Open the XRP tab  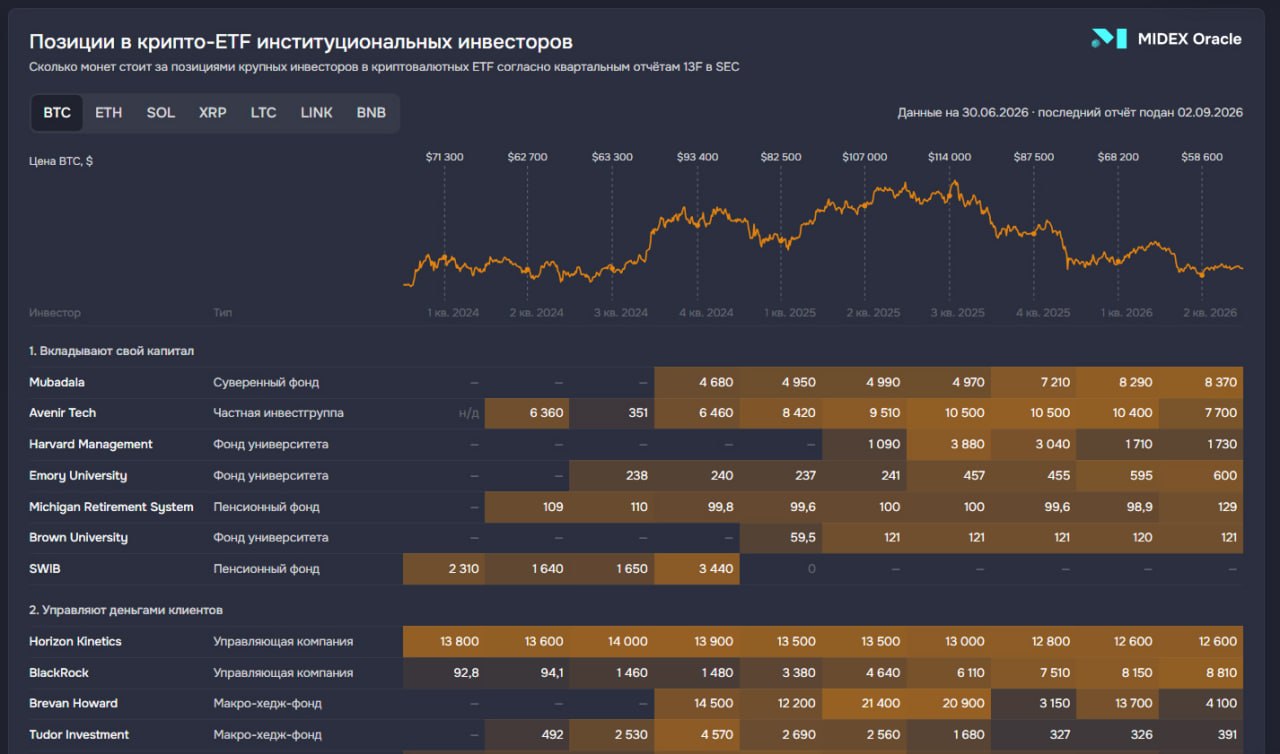[x=212, y=113]
